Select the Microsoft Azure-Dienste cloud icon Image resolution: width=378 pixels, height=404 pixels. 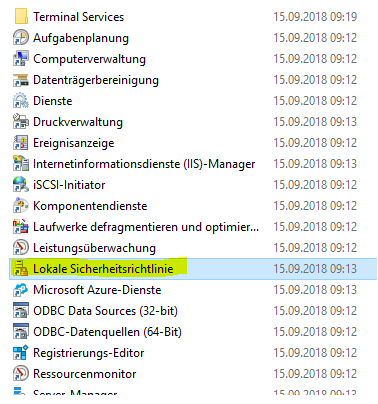pyautogui.click(x=21, y=290)
